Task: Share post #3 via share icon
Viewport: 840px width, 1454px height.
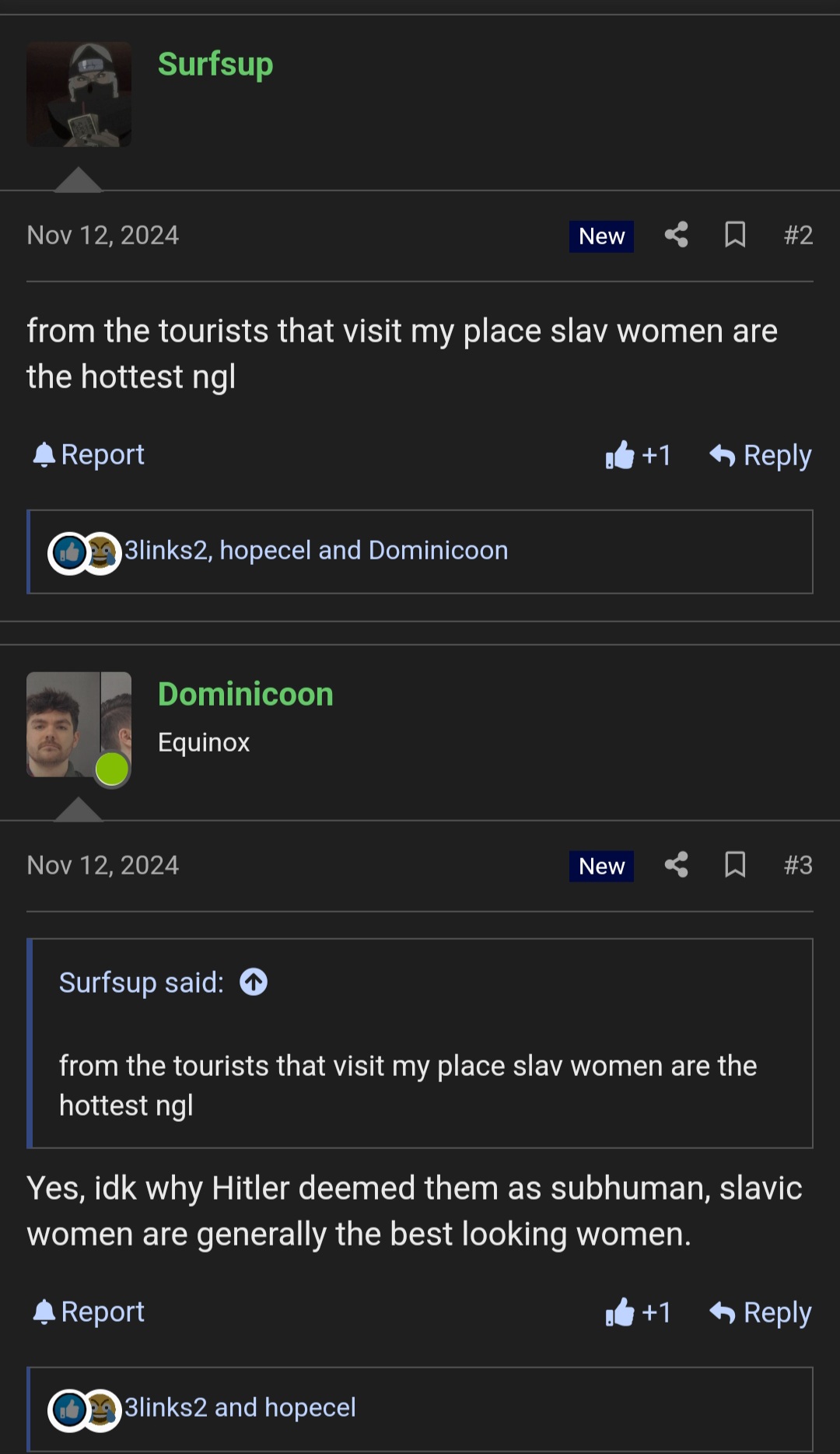Action: click(676, 865)
